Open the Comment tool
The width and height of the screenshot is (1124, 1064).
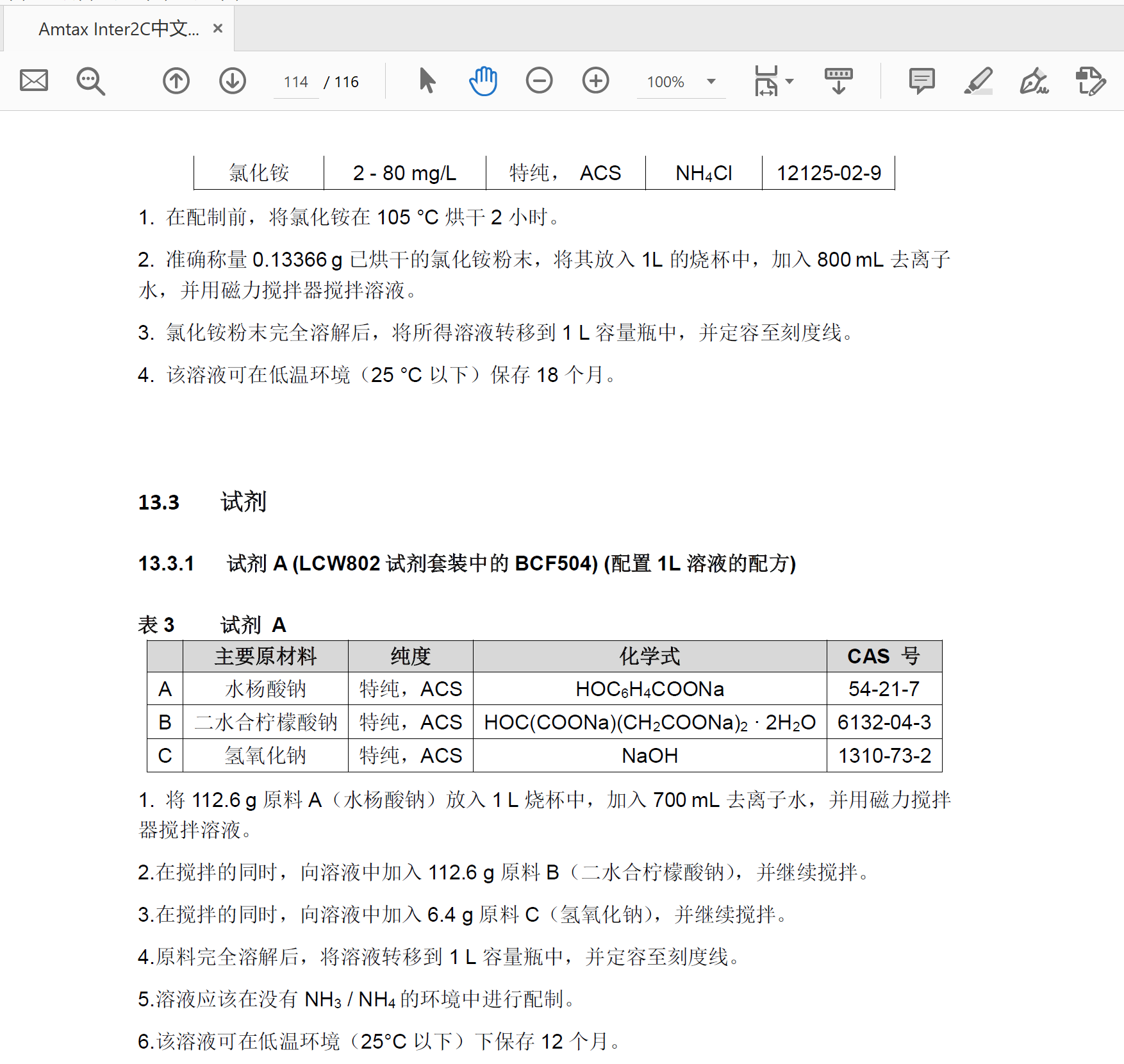(x=921, y=81)
